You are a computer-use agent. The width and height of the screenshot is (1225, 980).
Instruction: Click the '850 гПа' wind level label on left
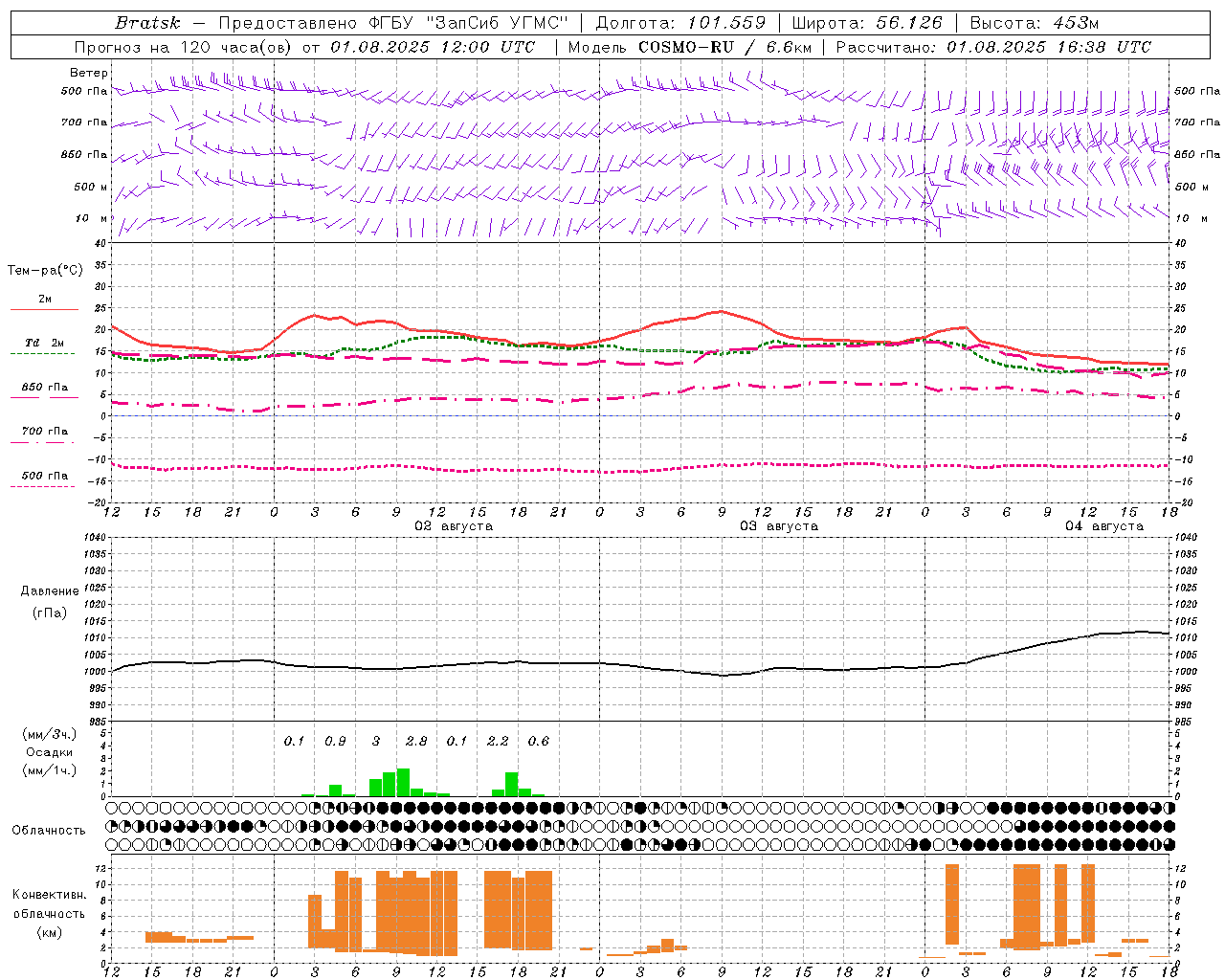point(84,154)
